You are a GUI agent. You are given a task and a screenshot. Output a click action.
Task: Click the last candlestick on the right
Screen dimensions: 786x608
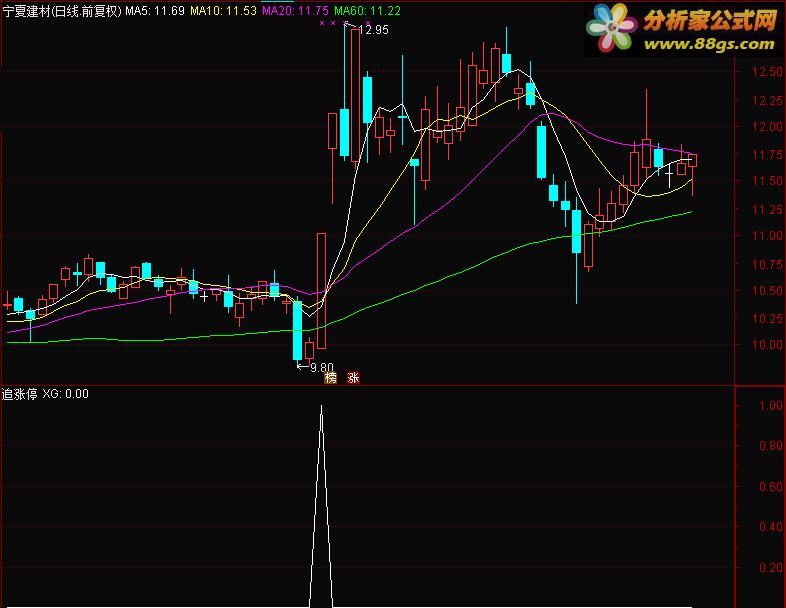tap(693, 160)
